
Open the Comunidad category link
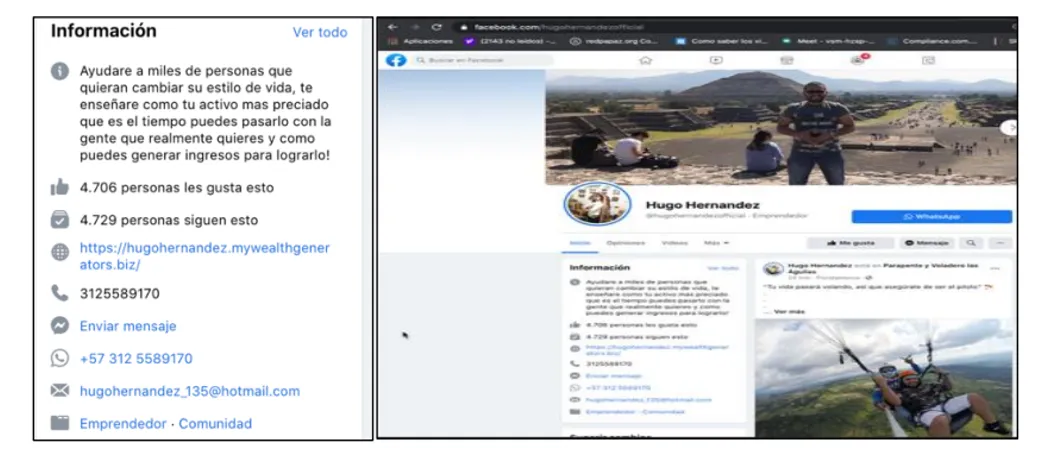215,424
